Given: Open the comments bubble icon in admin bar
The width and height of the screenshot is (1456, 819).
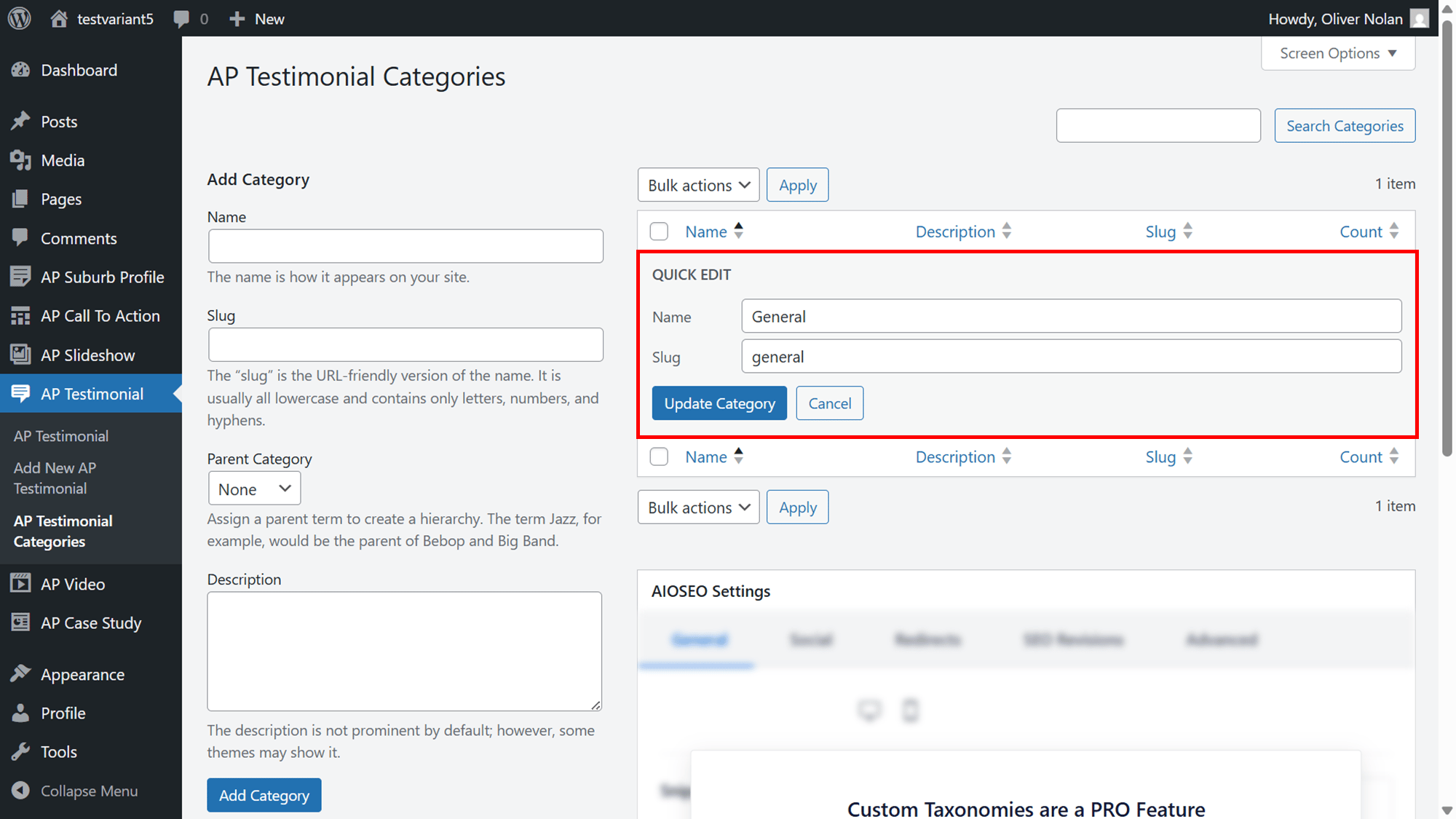Looking at the screenshot, I should 181,19.
